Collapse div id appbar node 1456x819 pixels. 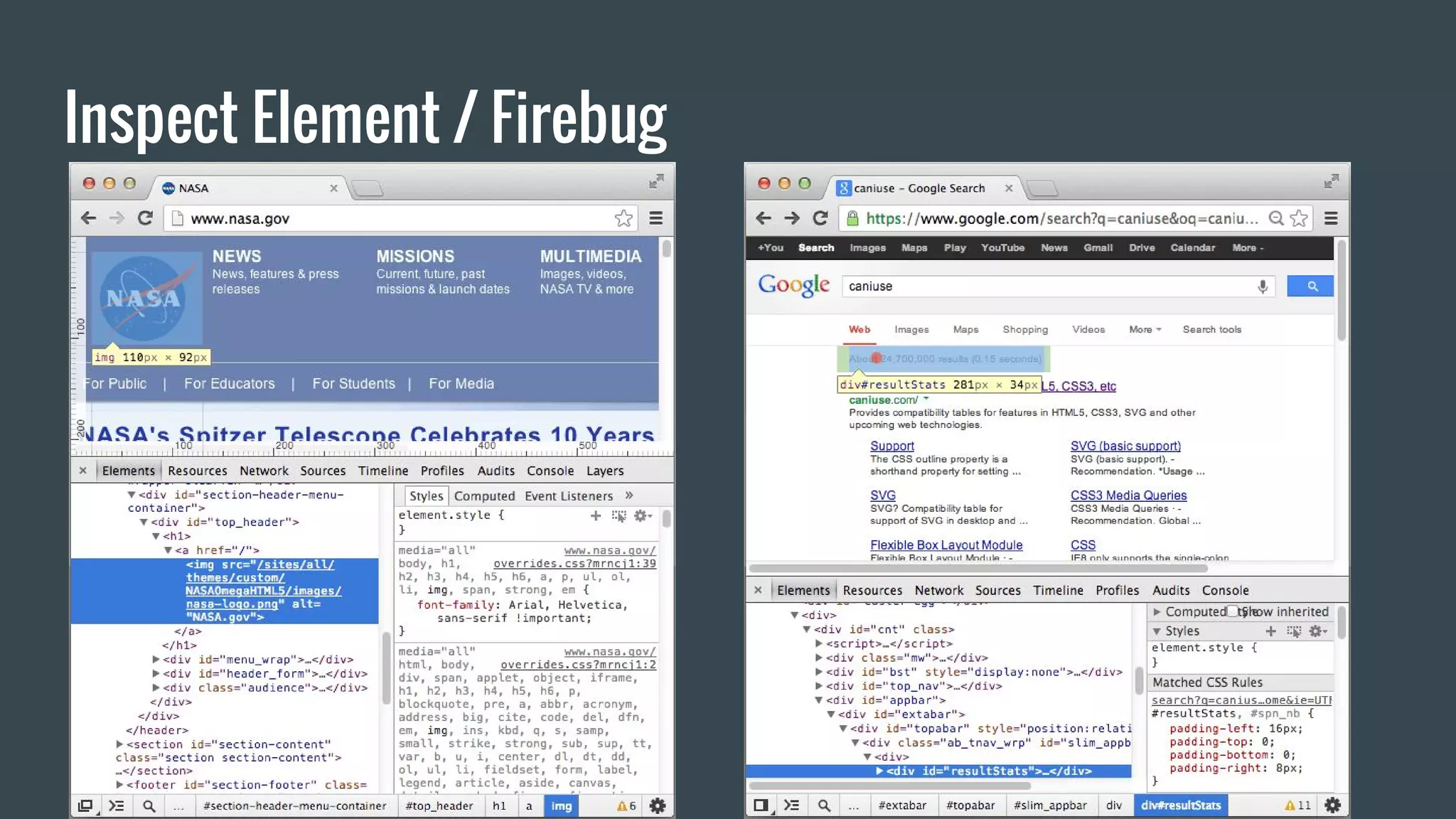(x=819, y=700)
